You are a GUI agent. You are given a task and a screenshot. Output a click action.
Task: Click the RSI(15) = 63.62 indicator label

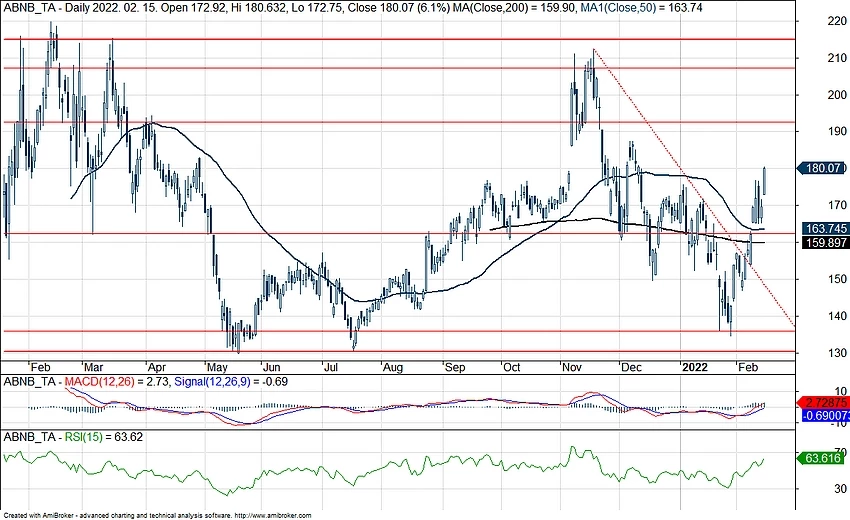click(x=104, y=437)
